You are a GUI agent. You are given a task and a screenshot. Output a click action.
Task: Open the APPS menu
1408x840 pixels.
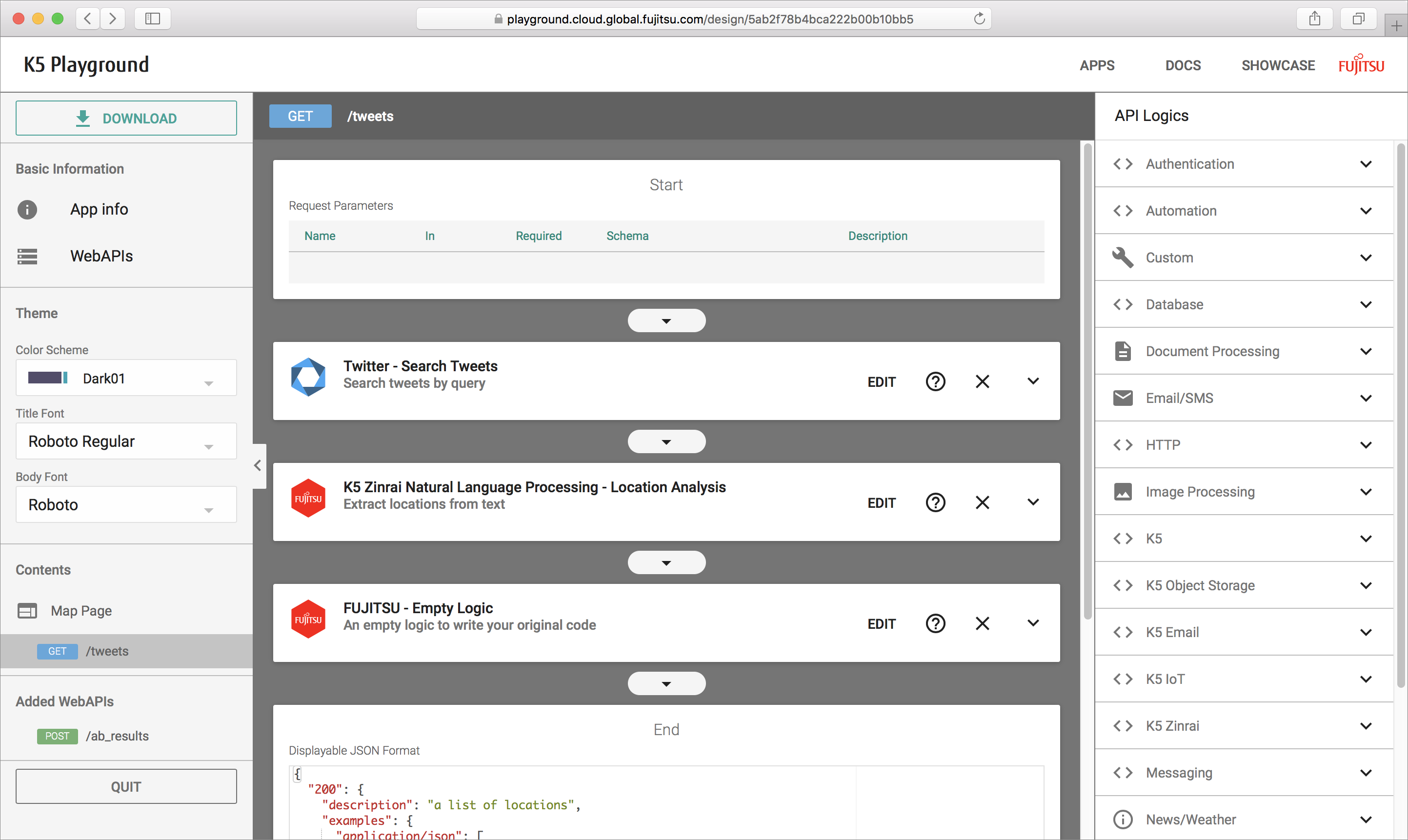[1097, 66]
